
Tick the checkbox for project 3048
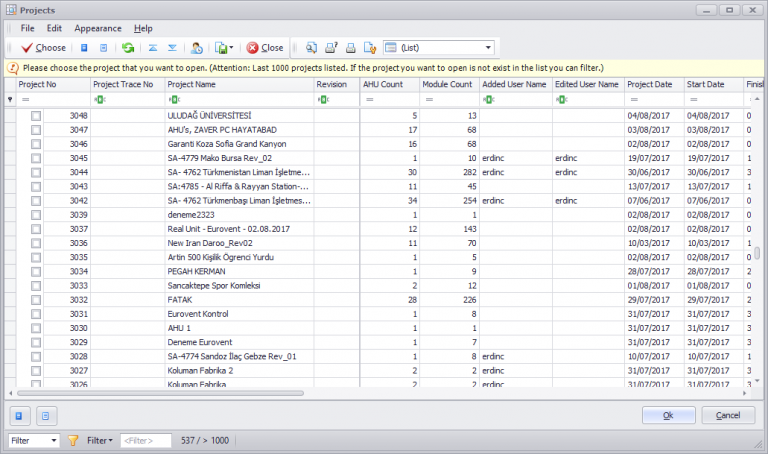click(36, 116)
